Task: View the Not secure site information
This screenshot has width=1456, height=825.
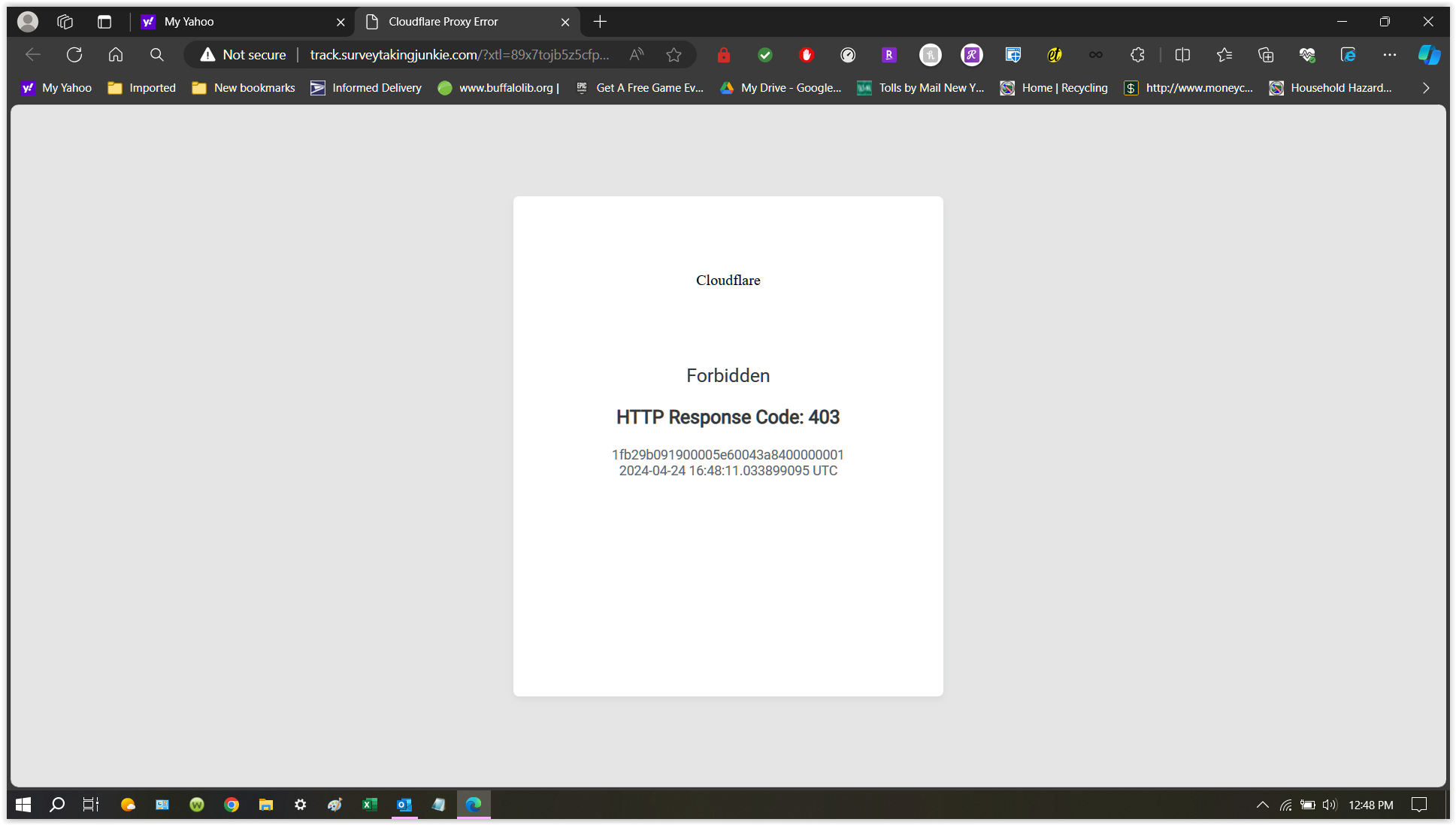Action: [x=243, y=55]
